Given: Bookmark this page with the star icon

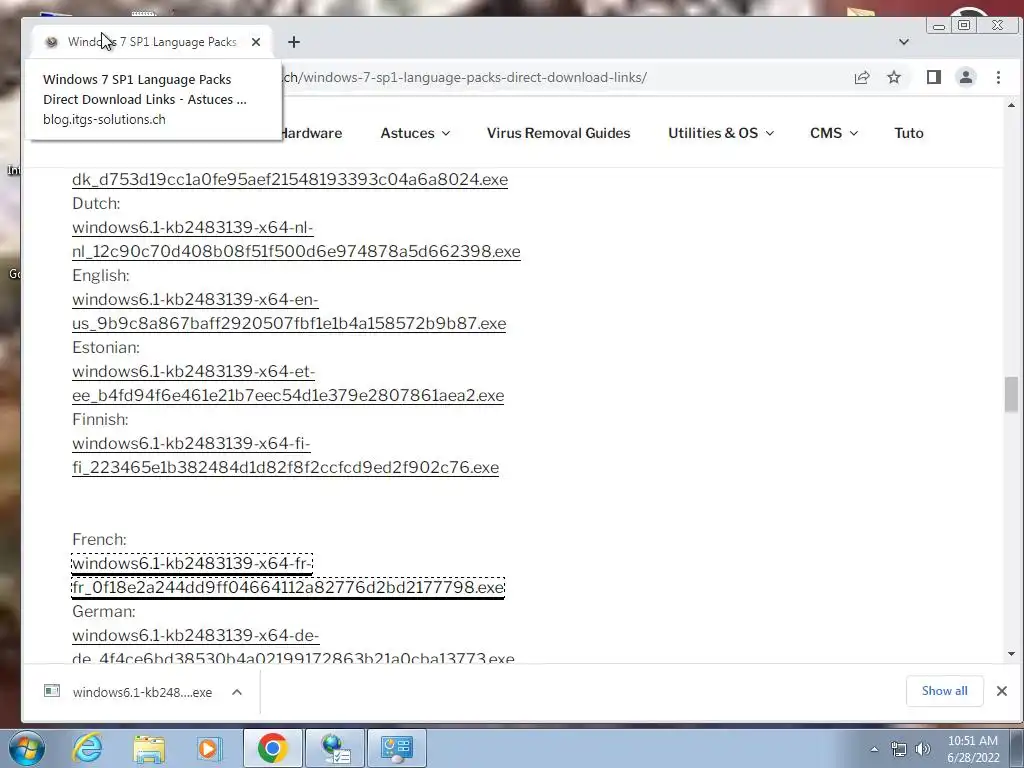Looking at the screenshot, I should pyautogui.click(x=894, y=77).
